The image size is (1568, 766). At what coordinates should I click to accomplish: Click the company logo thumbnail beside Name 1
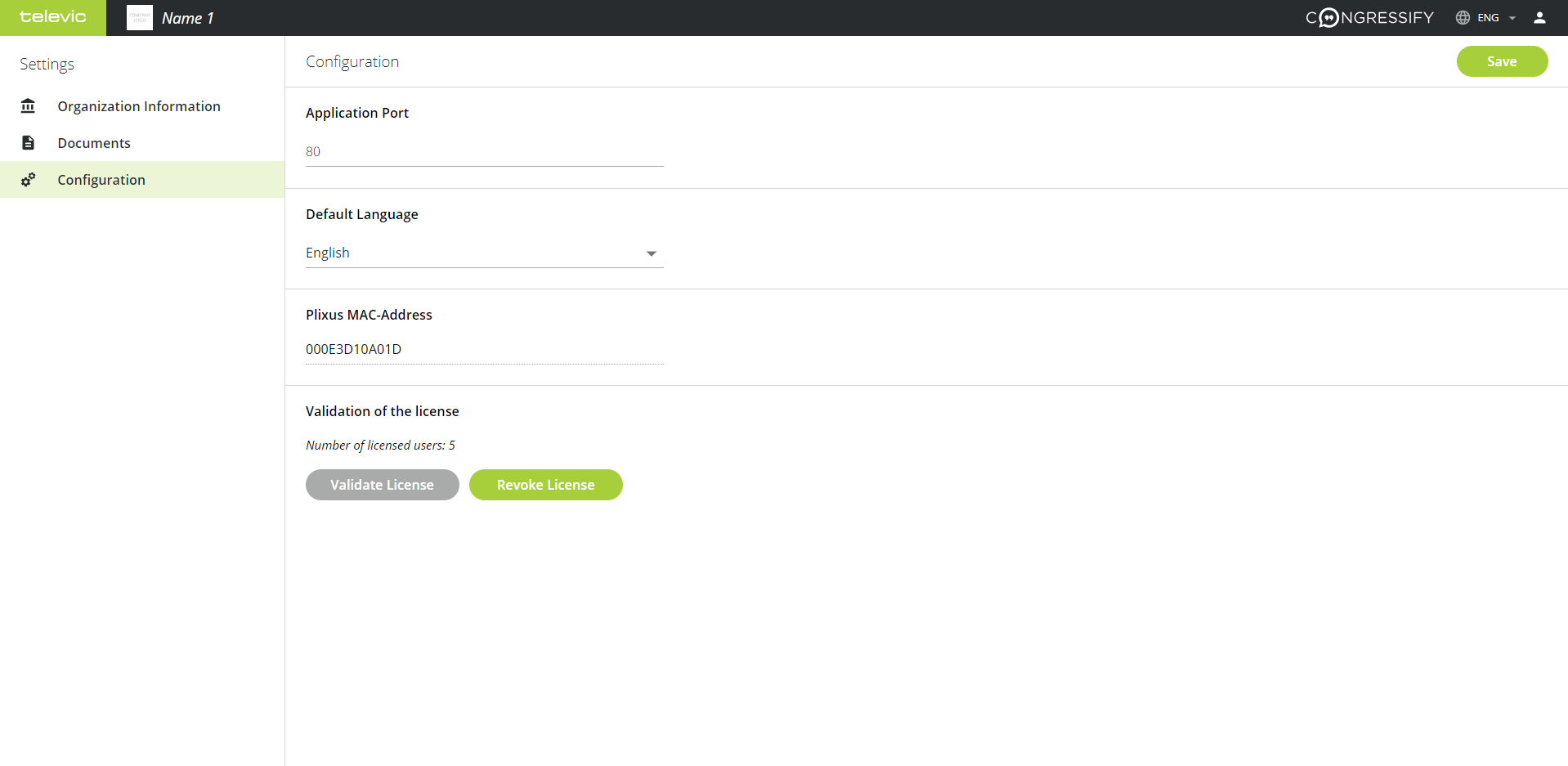[140, 18]
